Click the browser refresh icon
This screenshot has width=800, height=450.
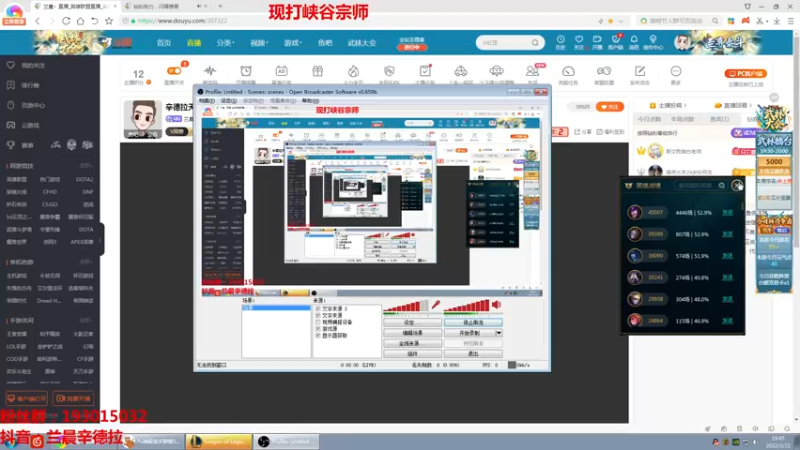(x=66, y=21)
